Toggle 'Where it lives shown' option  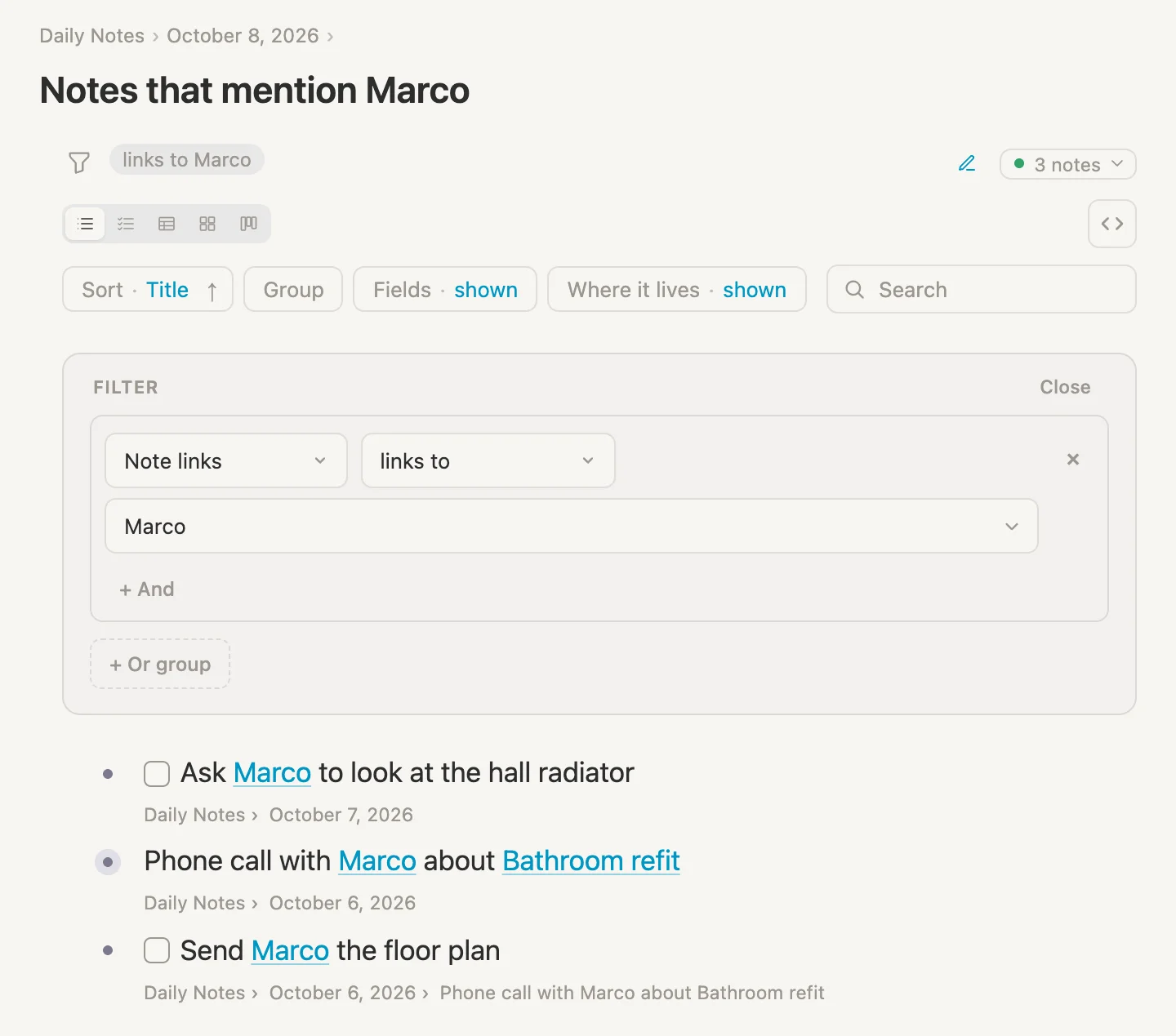coord(677,290)
